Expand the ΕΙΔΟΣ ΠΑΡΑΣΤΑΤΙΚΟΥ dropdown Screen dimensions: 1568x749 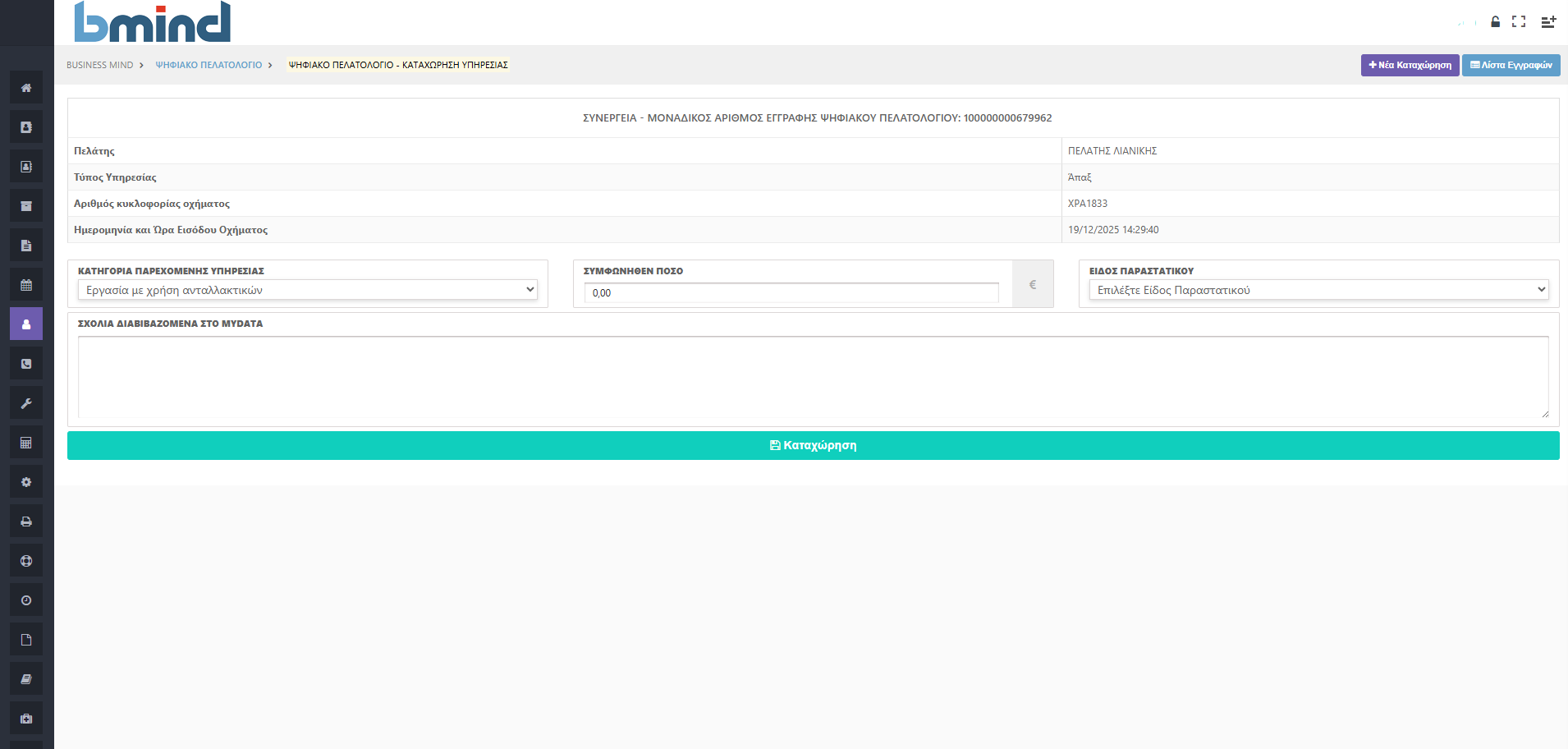(x=1318, y=290)
